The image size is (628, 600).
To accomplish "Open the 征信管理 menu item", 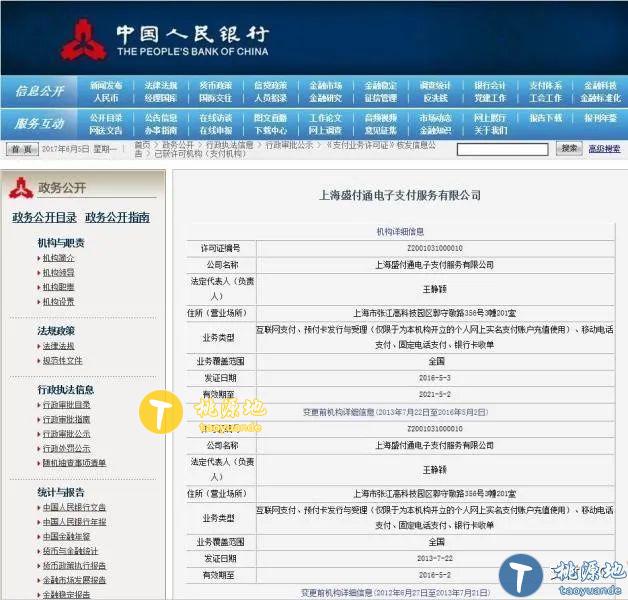I will pyautogui.click(x=380, y=98).
